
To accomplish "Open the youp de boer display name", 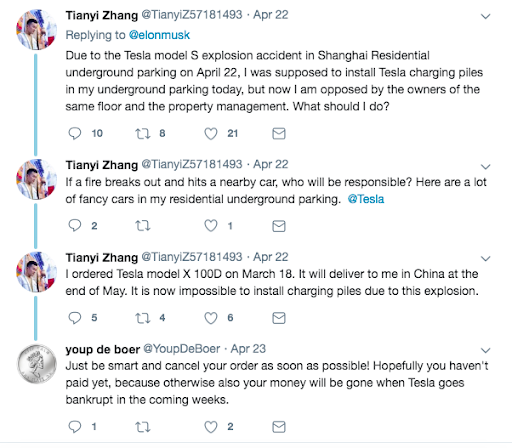I will [103, 349].
